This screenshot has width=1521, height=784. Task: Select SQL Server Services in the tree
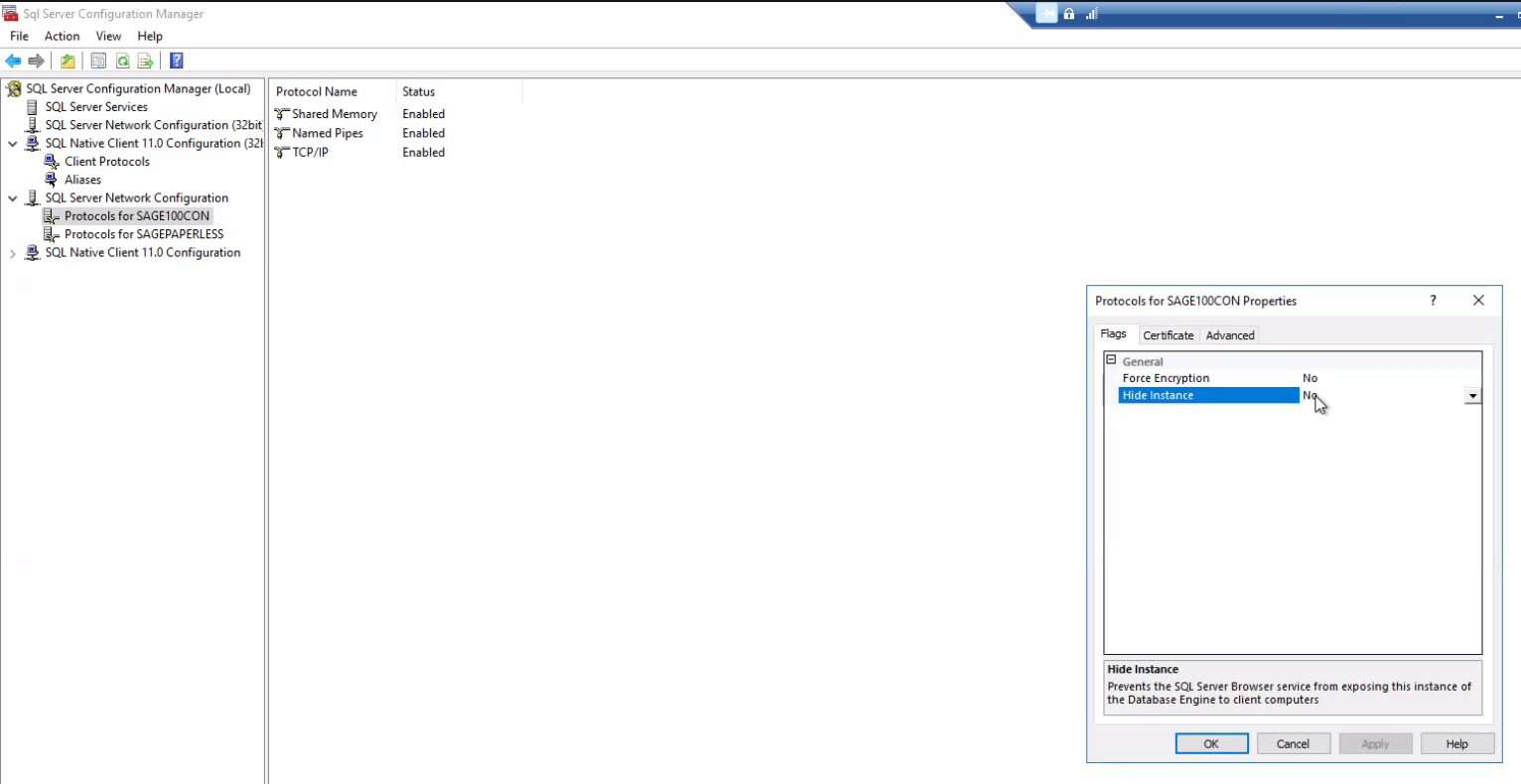click(96, 107)
